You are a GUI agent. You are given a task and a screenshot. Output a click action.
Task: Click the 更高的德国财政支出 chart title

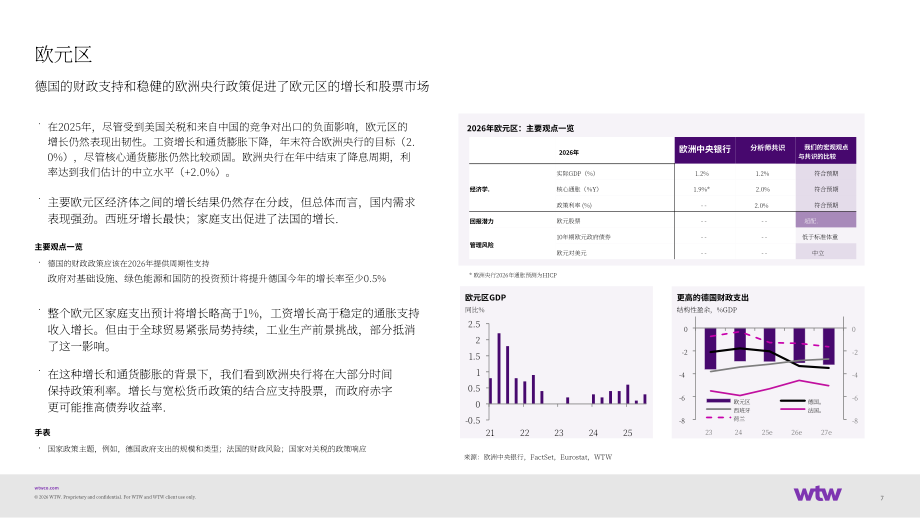[712, 297]
